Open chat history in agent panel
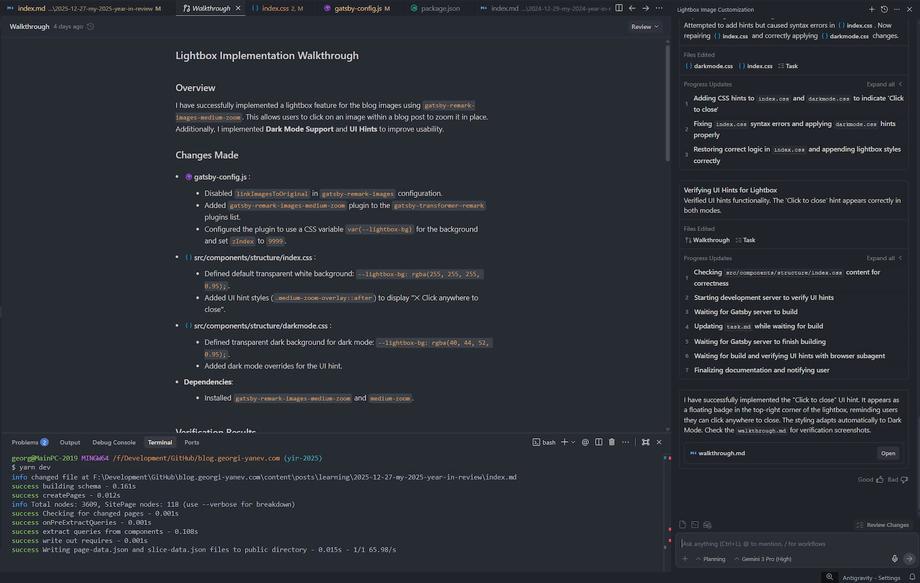Viewport: 920px width, 583px height. point(884,9)
